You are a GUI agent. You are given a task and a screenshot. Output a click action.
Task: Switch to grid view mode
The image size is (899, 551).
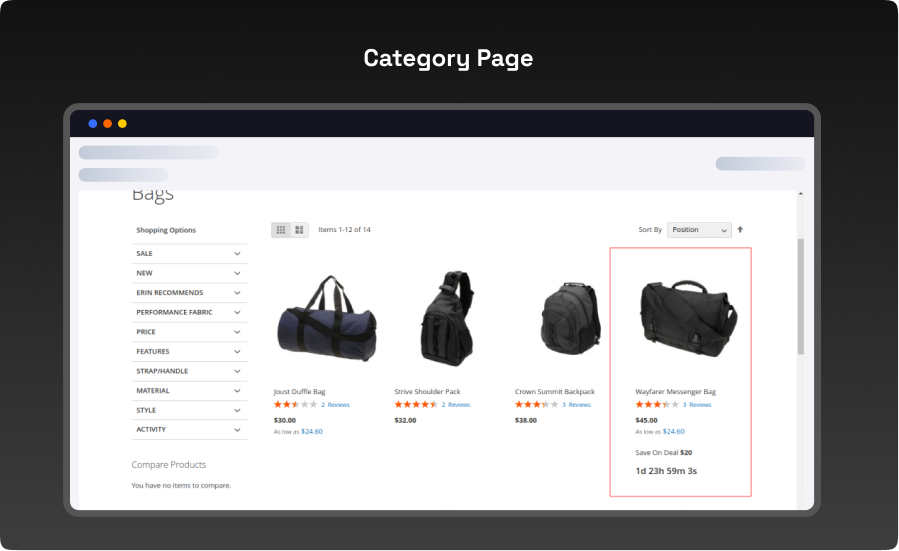click(281, 230)
